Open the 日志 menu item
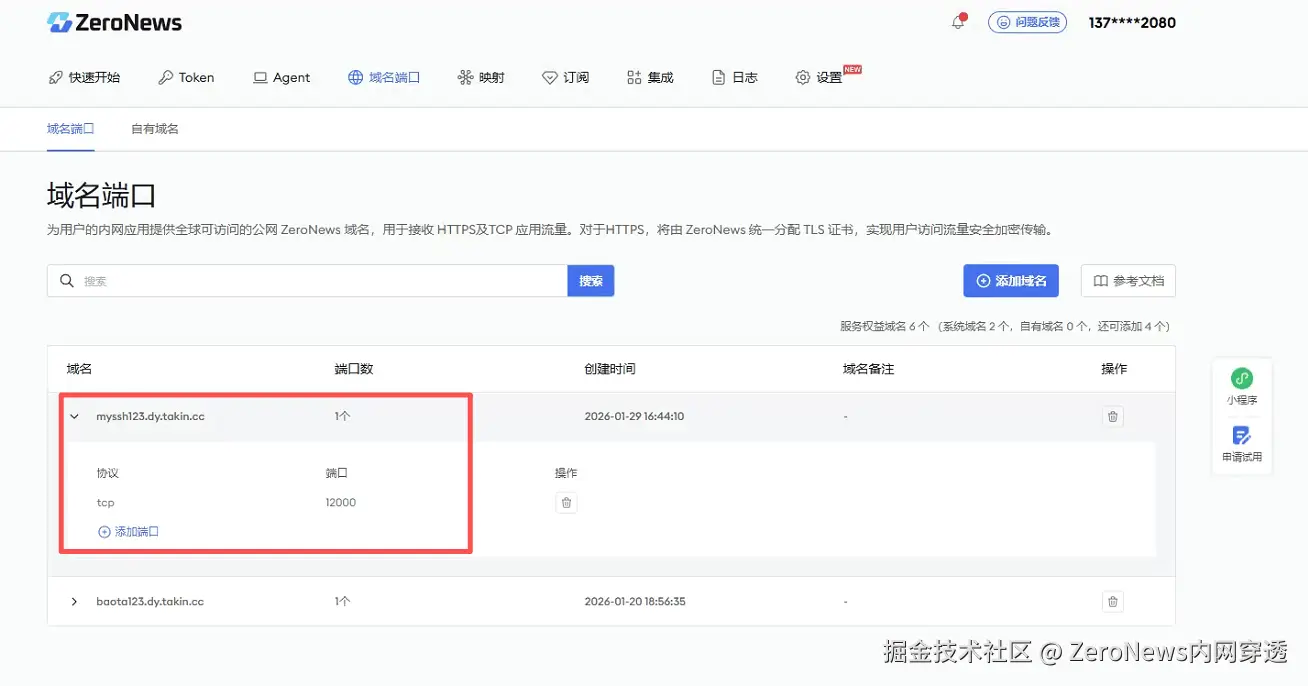This screenshot has width=1308, height=686. click(734, 77)
